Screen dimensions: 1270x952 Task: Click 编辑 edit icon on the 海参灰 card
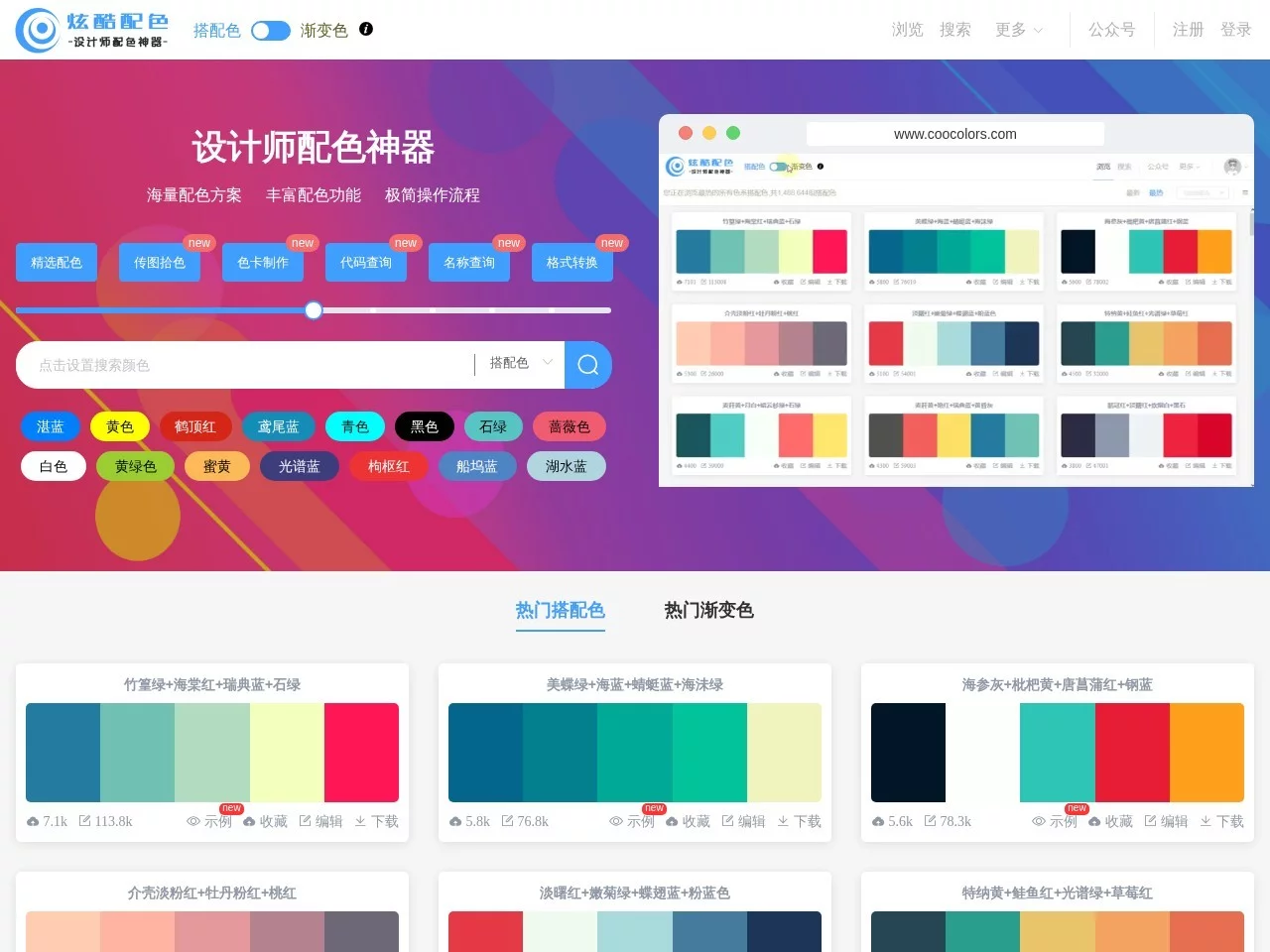tap(1150, 821)
